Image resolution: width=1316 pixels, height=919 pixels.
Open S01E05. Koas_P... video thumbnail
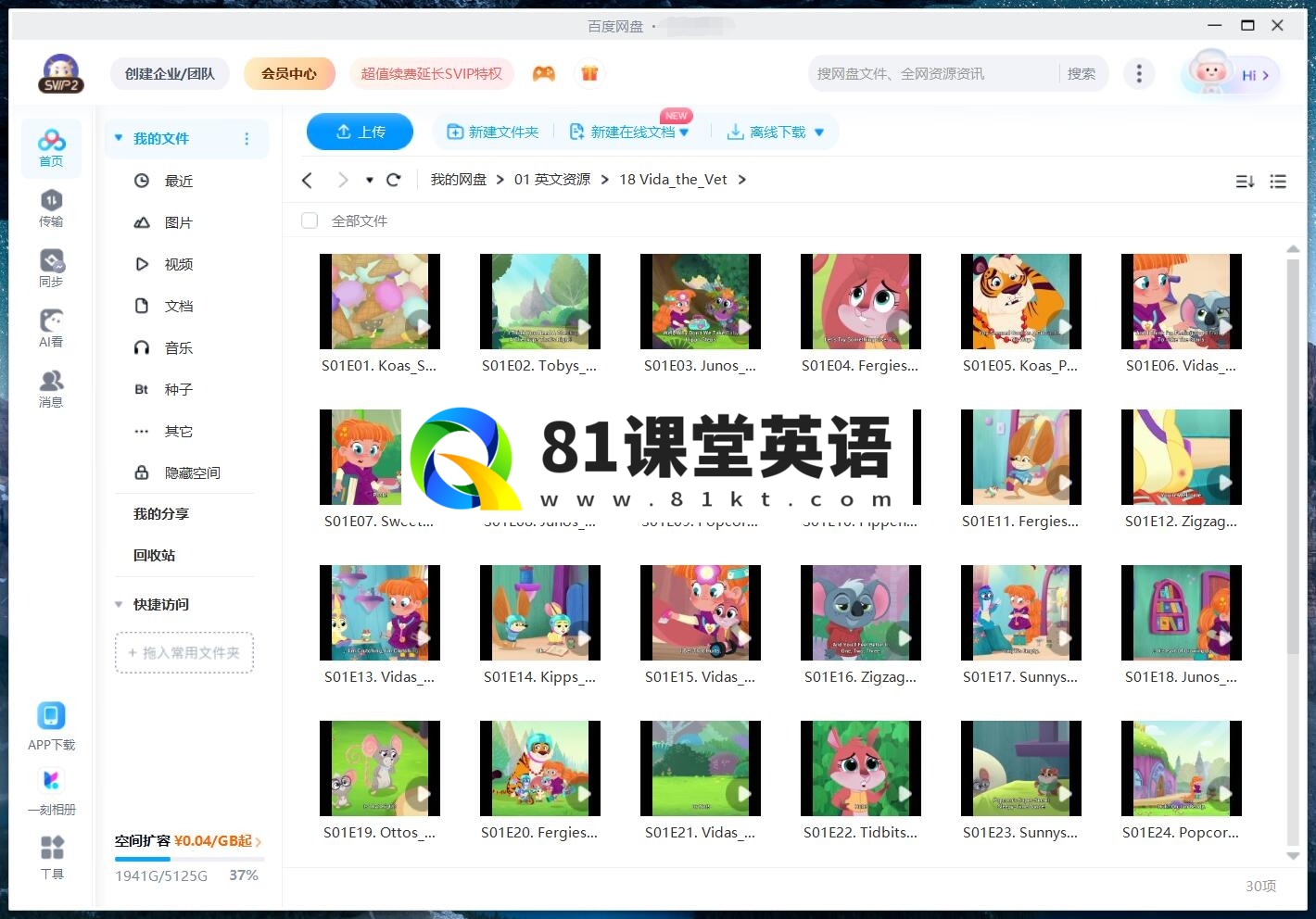1021,301
